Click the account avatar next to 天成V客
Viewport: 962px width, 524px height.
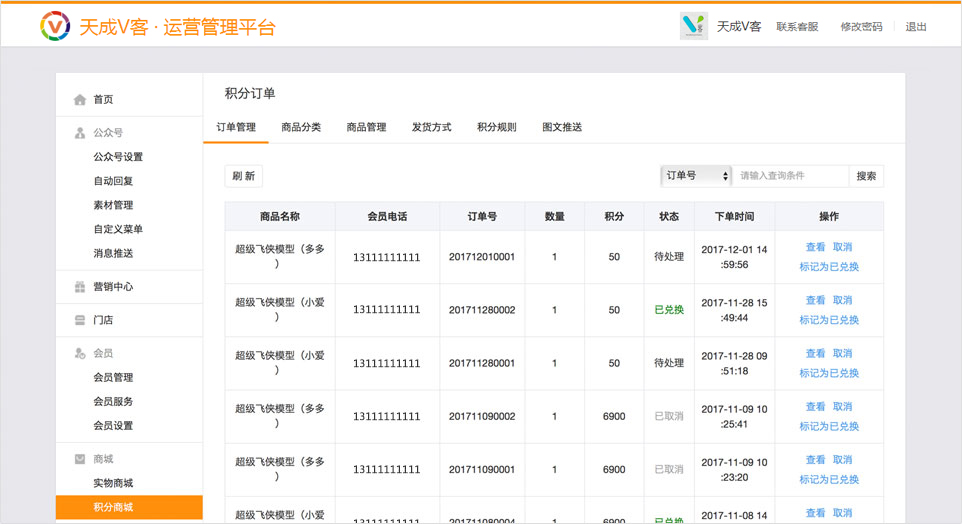693,26
